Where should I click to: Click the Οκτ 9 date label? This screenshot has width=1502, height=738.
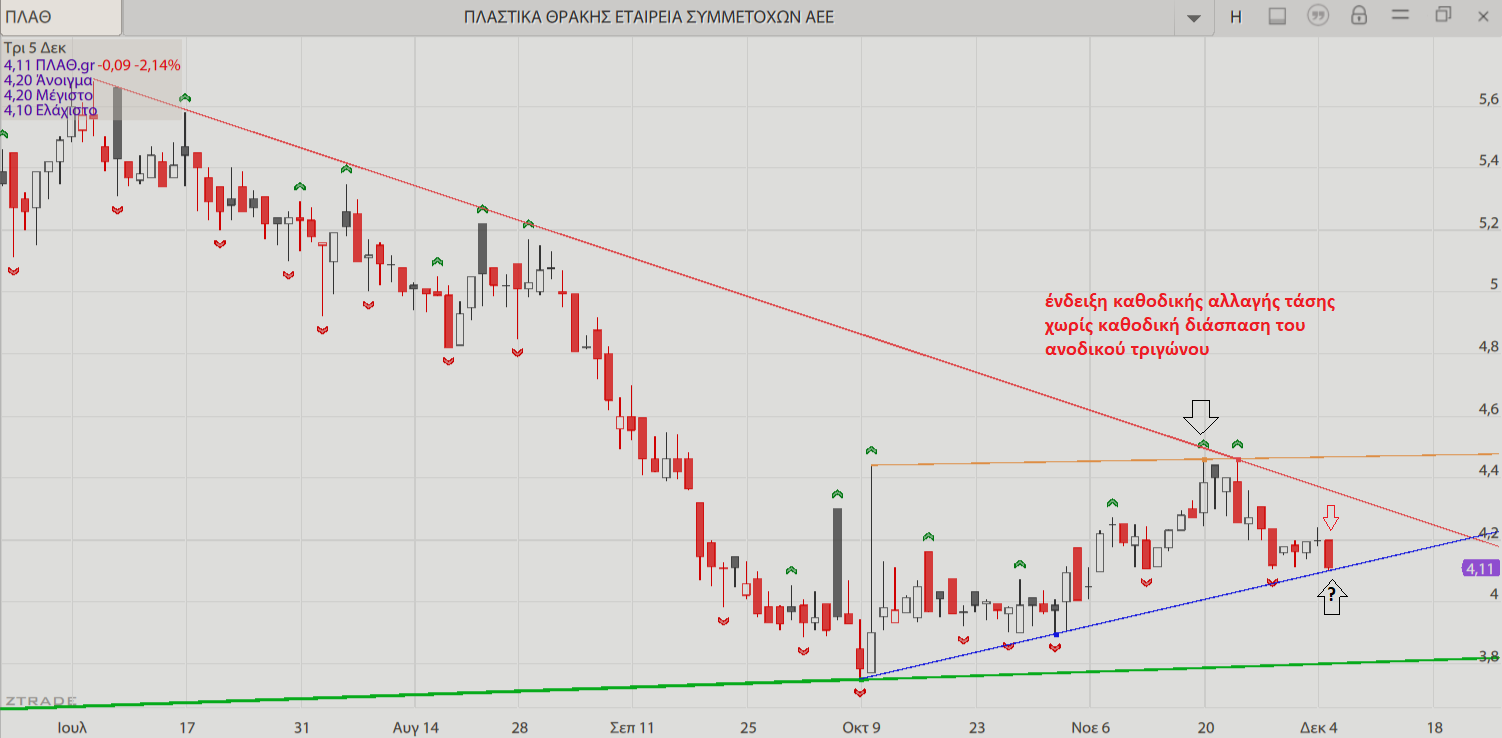[861, 727]
